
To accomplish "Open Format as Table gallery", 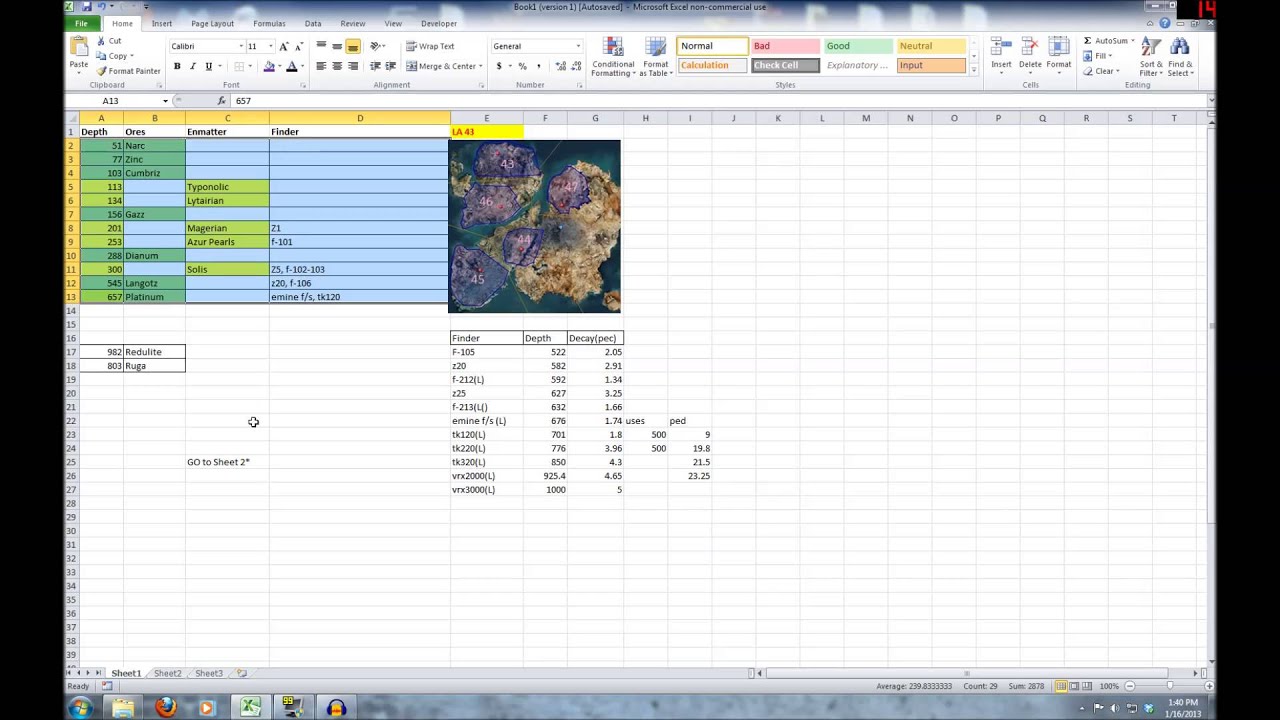I will 656,57.
